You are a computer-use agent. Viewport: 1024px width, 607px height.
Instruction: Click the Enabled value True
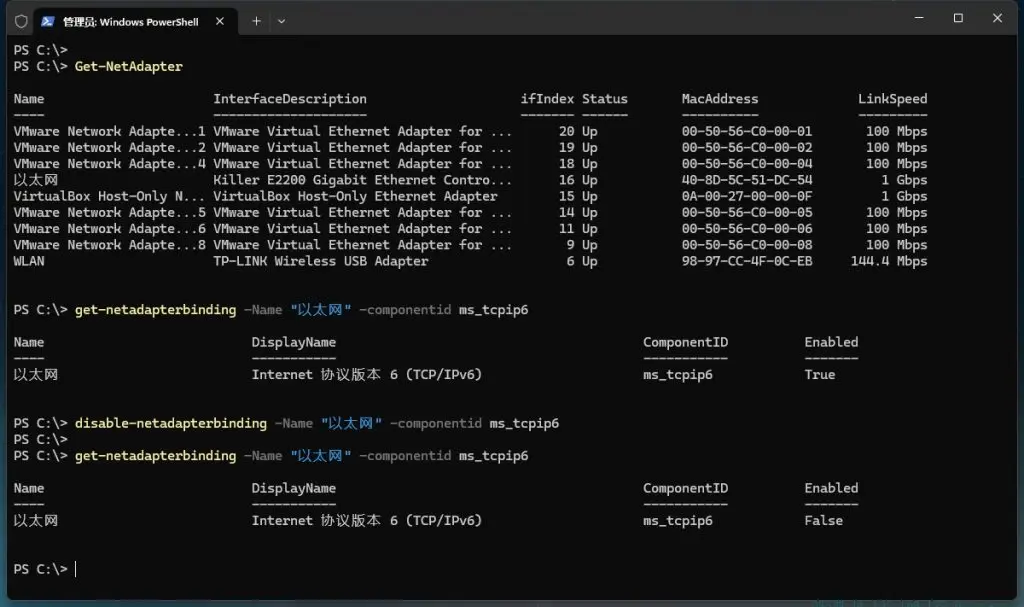[819, 375]
